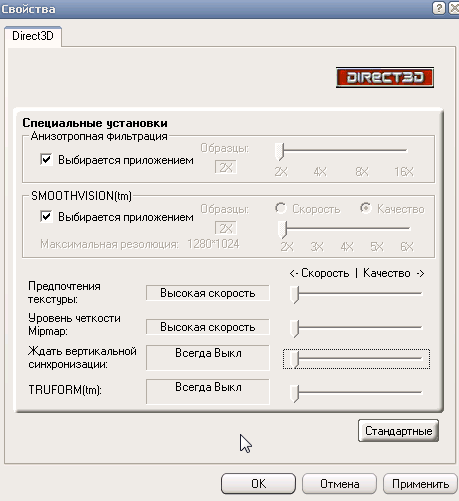This screenshot has height=501, width=459.
Task: Click the help question mark button
Action: 439,7
